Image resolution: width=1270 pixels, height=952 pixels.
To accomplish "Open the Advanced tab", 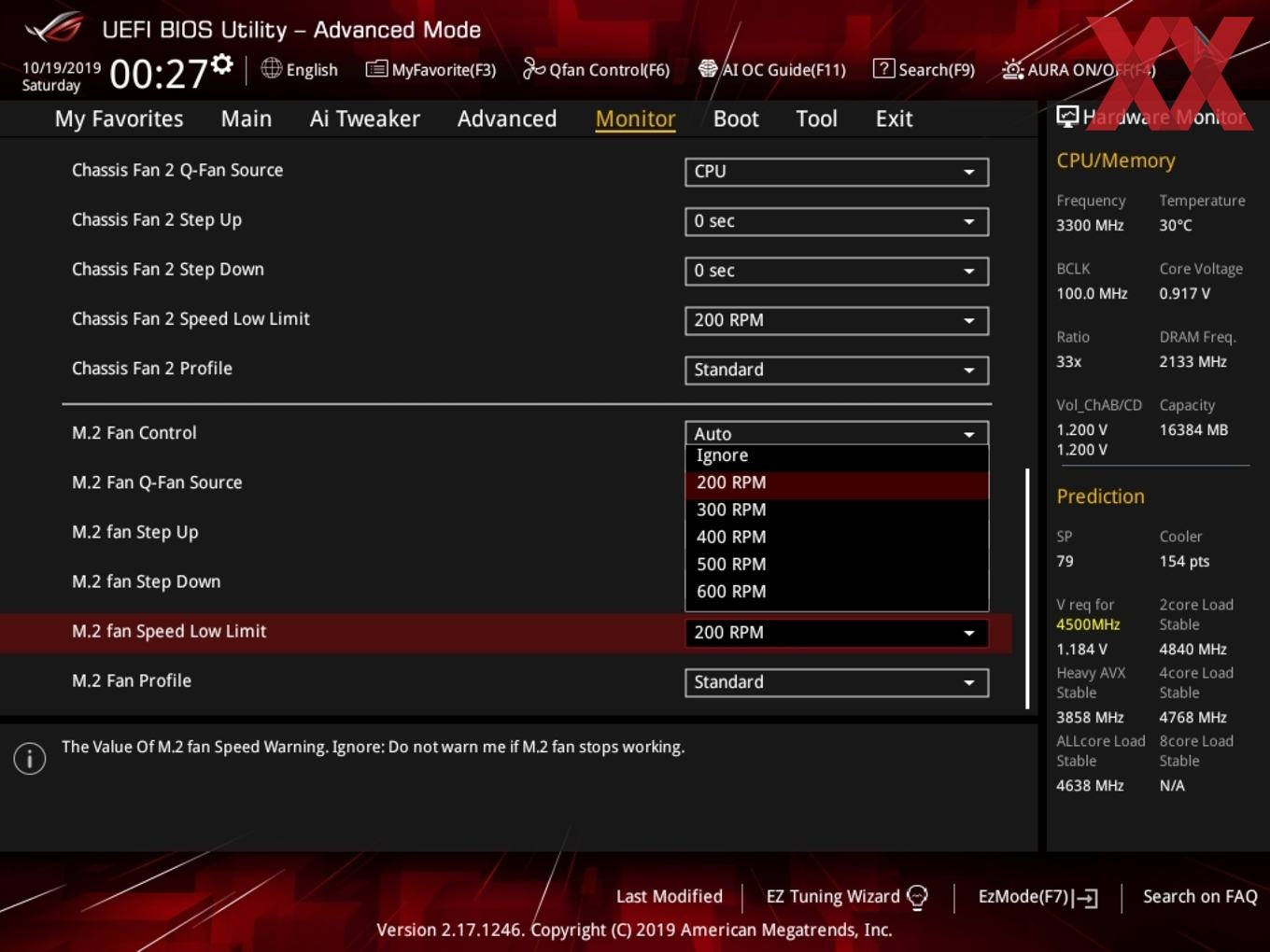I will (507, 119).
